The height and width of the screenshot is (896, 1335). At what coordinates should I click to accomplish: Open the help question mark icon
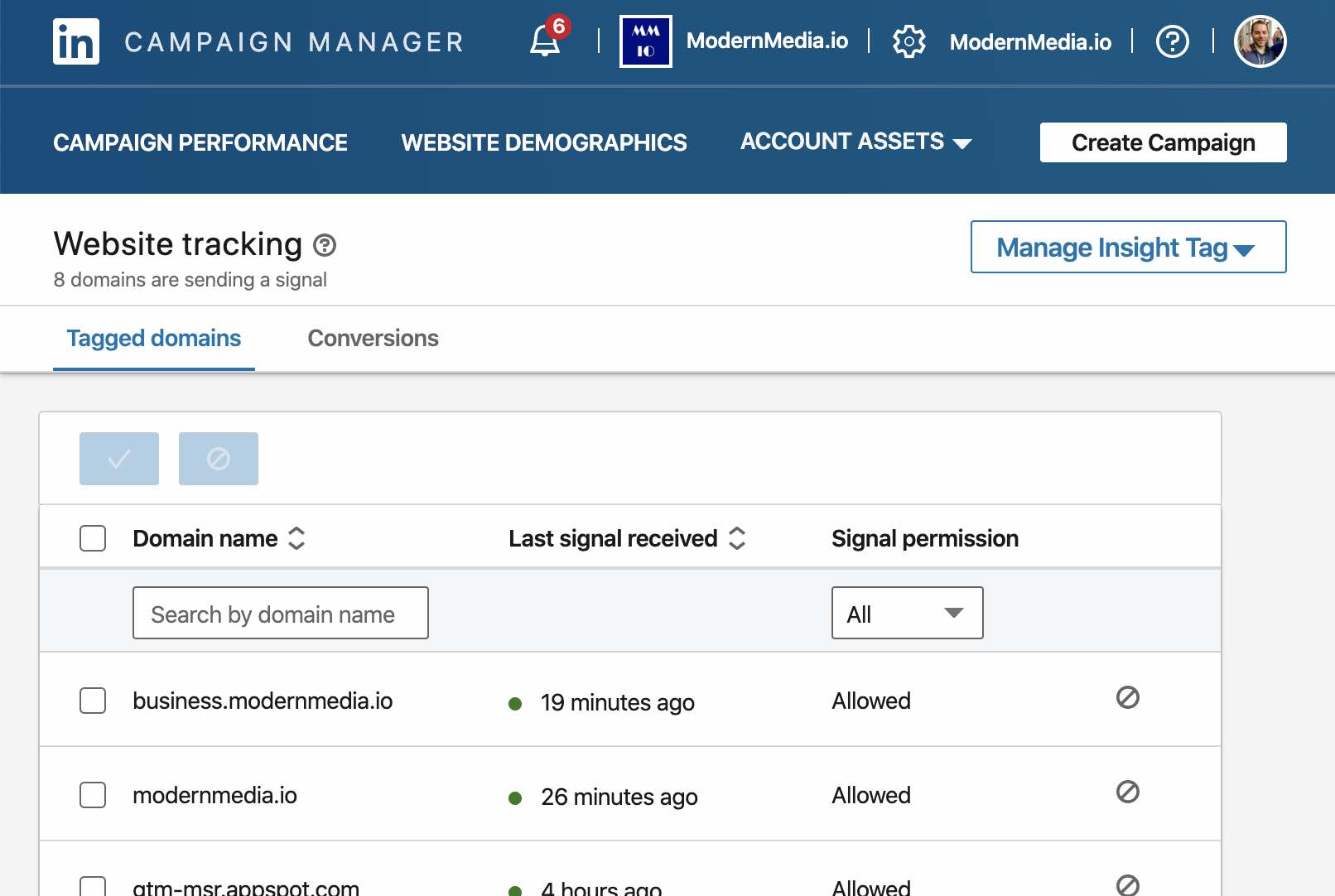pyautogui.click(x=1173, y=41)
